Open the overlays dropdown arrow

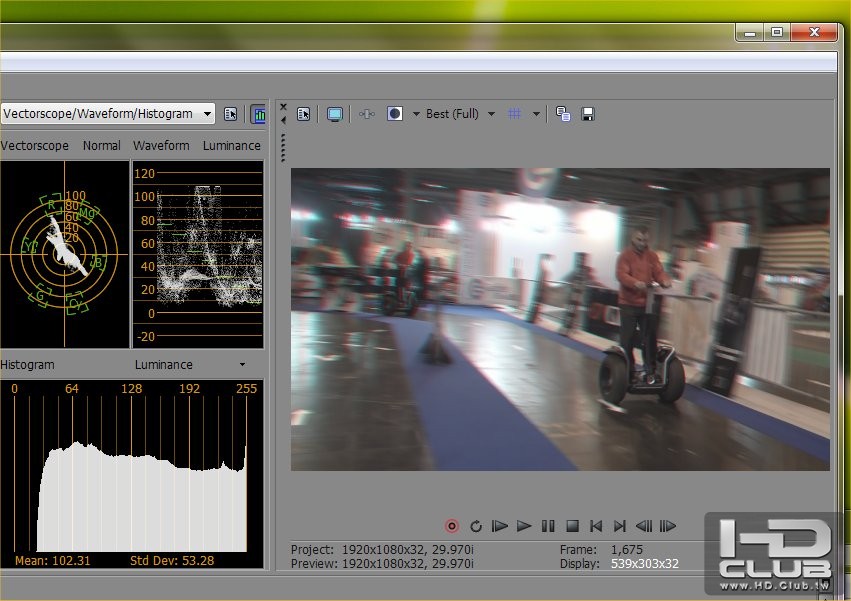[x=536, y=114]
